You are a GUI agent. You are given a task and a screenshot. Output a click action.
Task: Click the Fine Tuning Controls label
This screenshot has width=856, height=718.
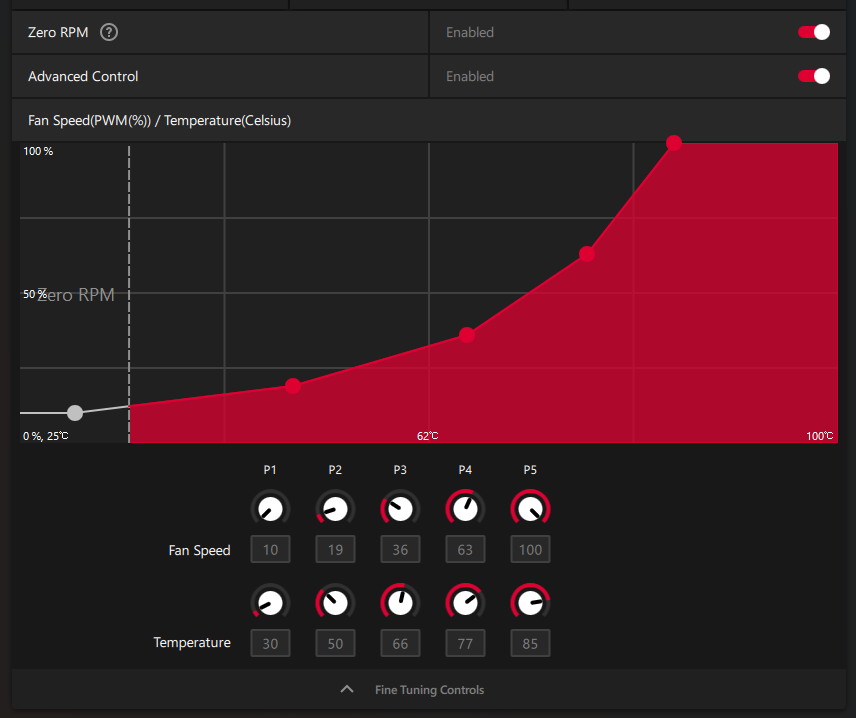[429, 690]
